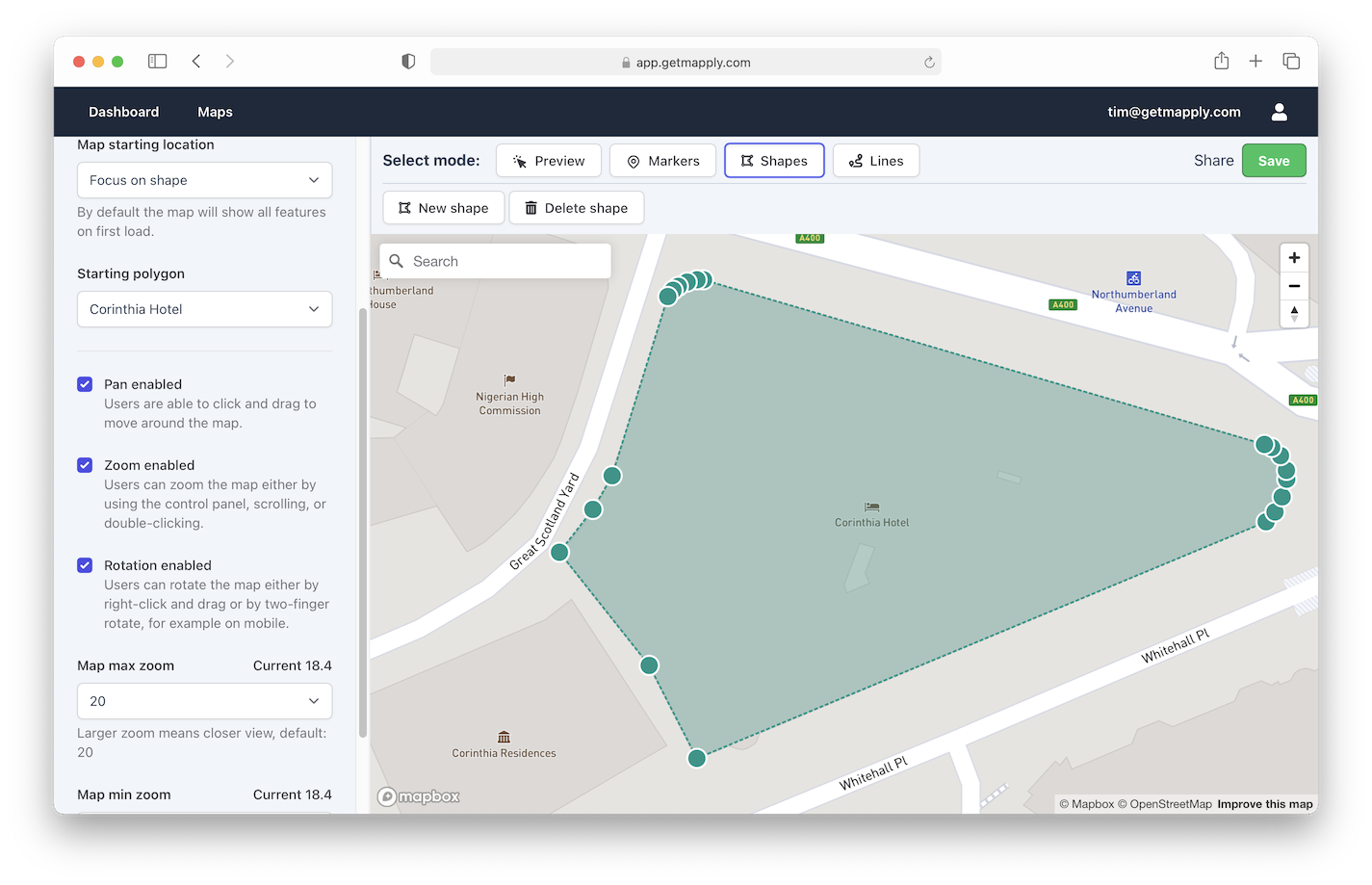Image resolution: width=1372 pixels, height=885 pixels.
Task: Open the Map max zoom dropdown
Action: point(204,701)
